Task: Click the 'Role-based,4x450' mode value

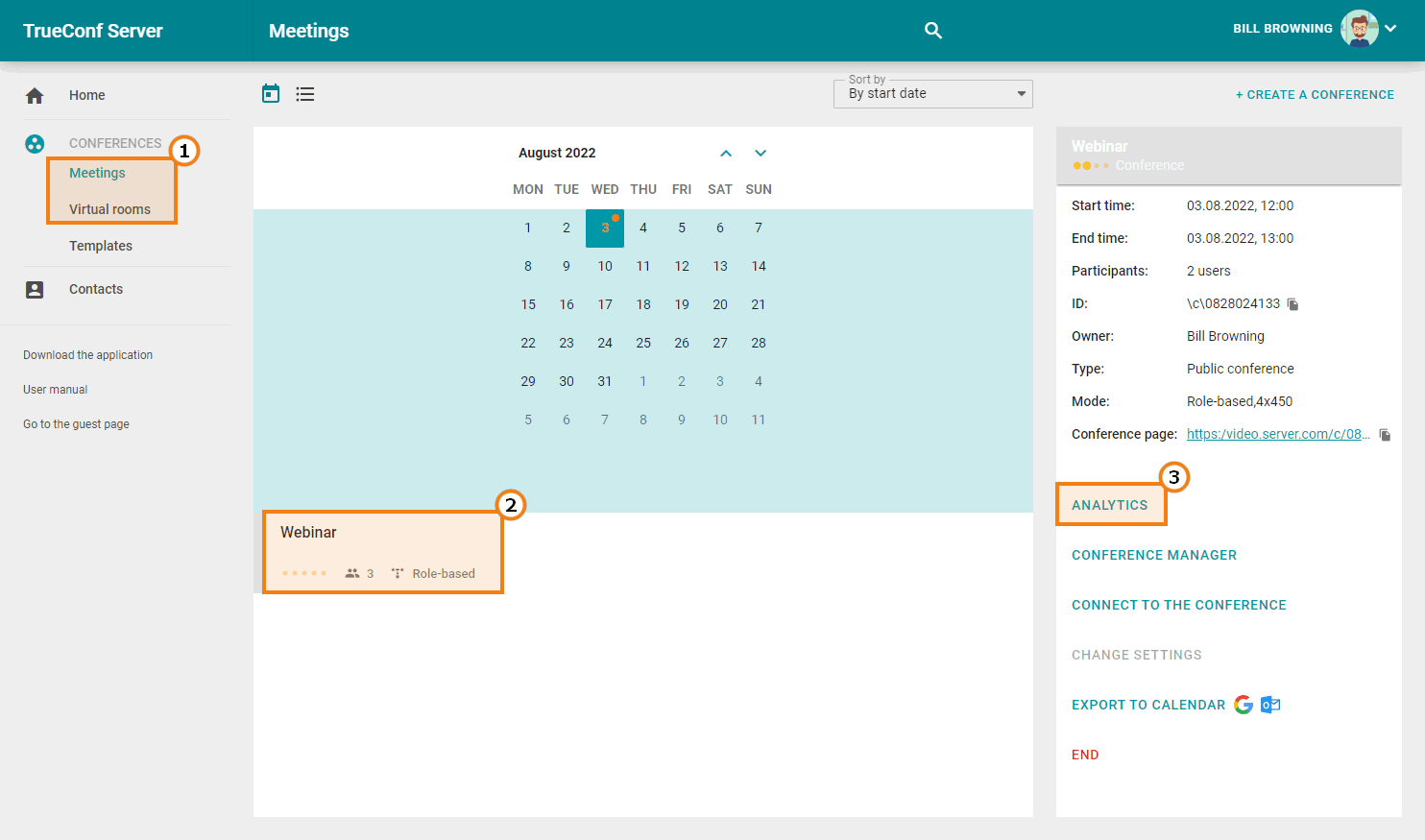Action: (1240, 401)
